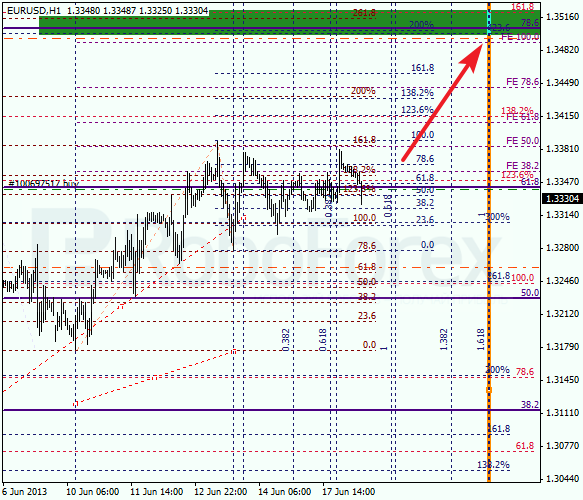The width and height of the screenshot is (583, 500).
Task: Select the #100697517 buy order label
Action: (x=44, y=183)
